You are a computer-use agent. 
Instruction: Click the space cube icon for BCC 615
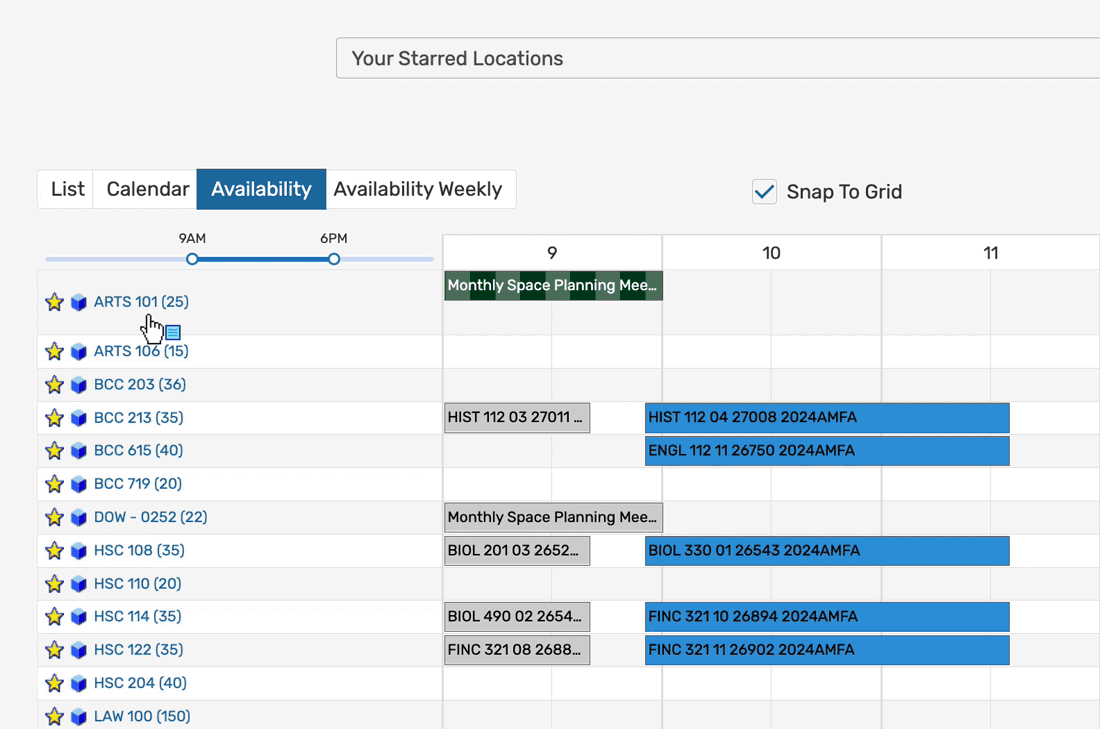(x=79, y=451)
